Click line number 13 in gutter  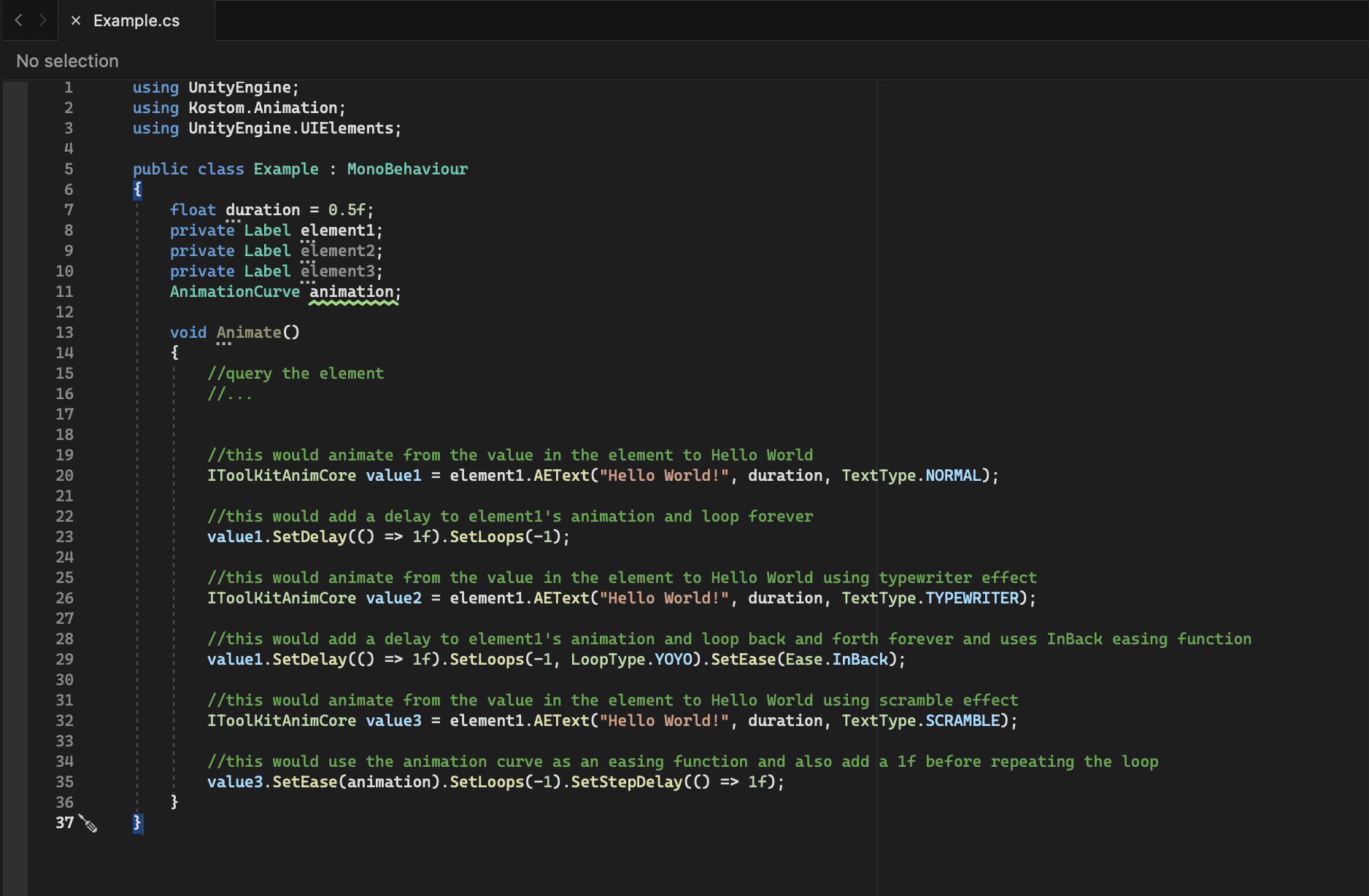tap(64, 333)
